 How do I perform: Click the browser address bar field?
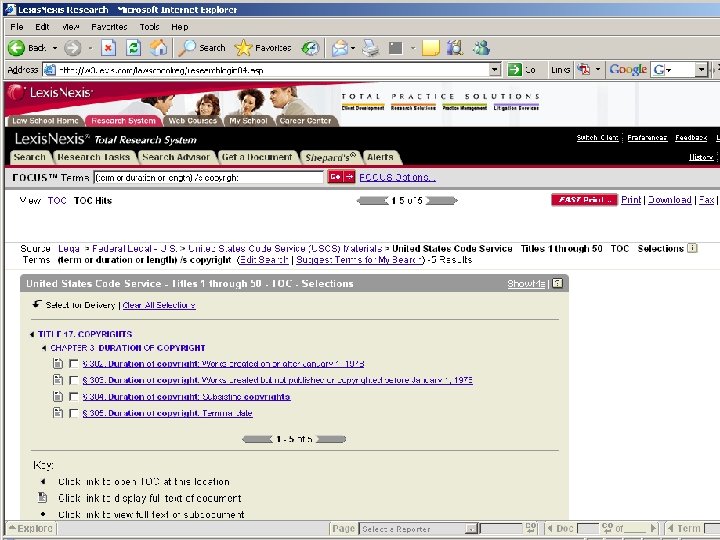pos(266,70)
